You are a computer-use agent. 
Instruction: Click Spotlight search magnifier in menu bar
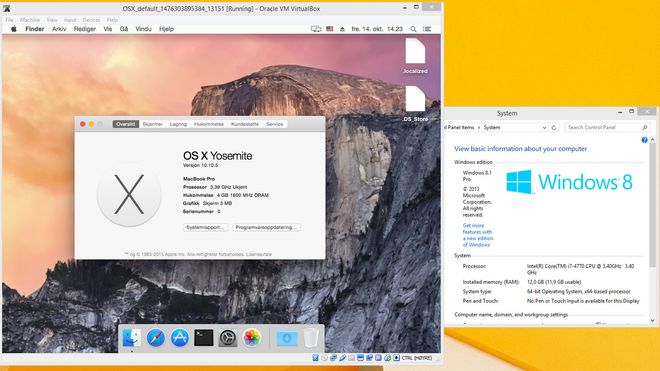[x=413, y=29]
